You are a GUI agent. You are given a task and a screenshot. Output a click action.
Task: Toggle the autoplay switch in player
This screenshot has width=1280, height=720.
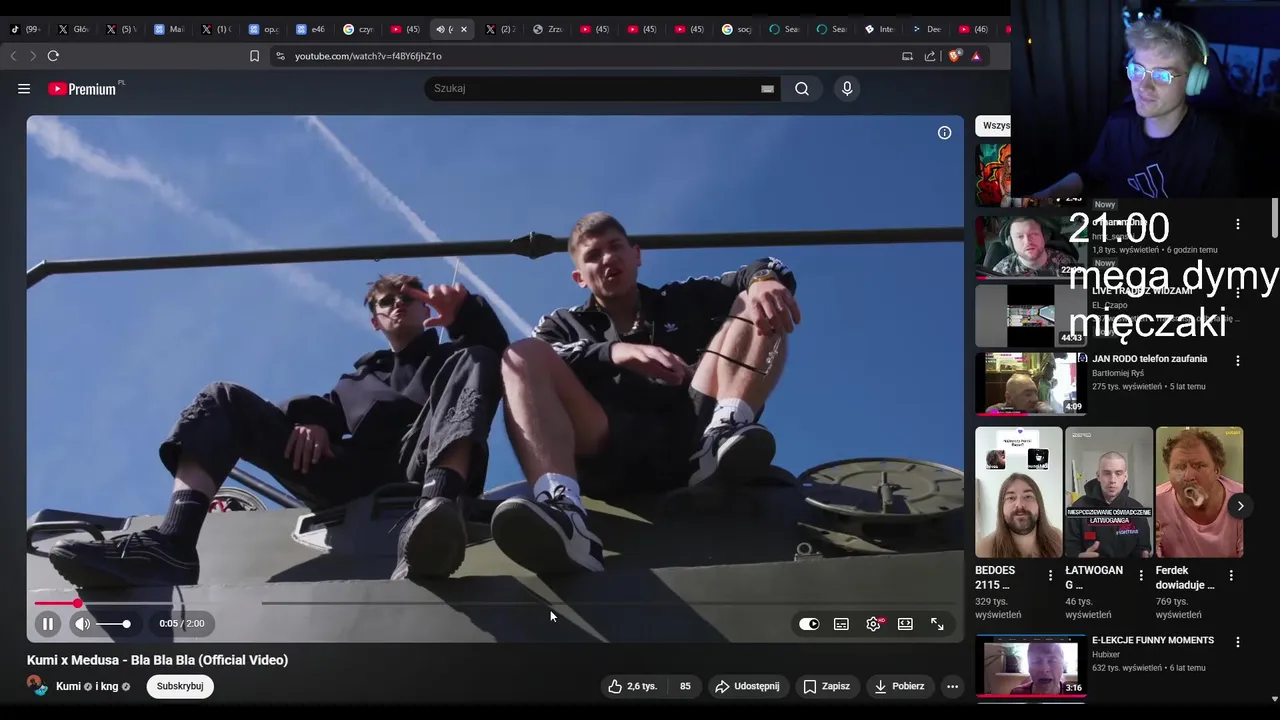809,624
